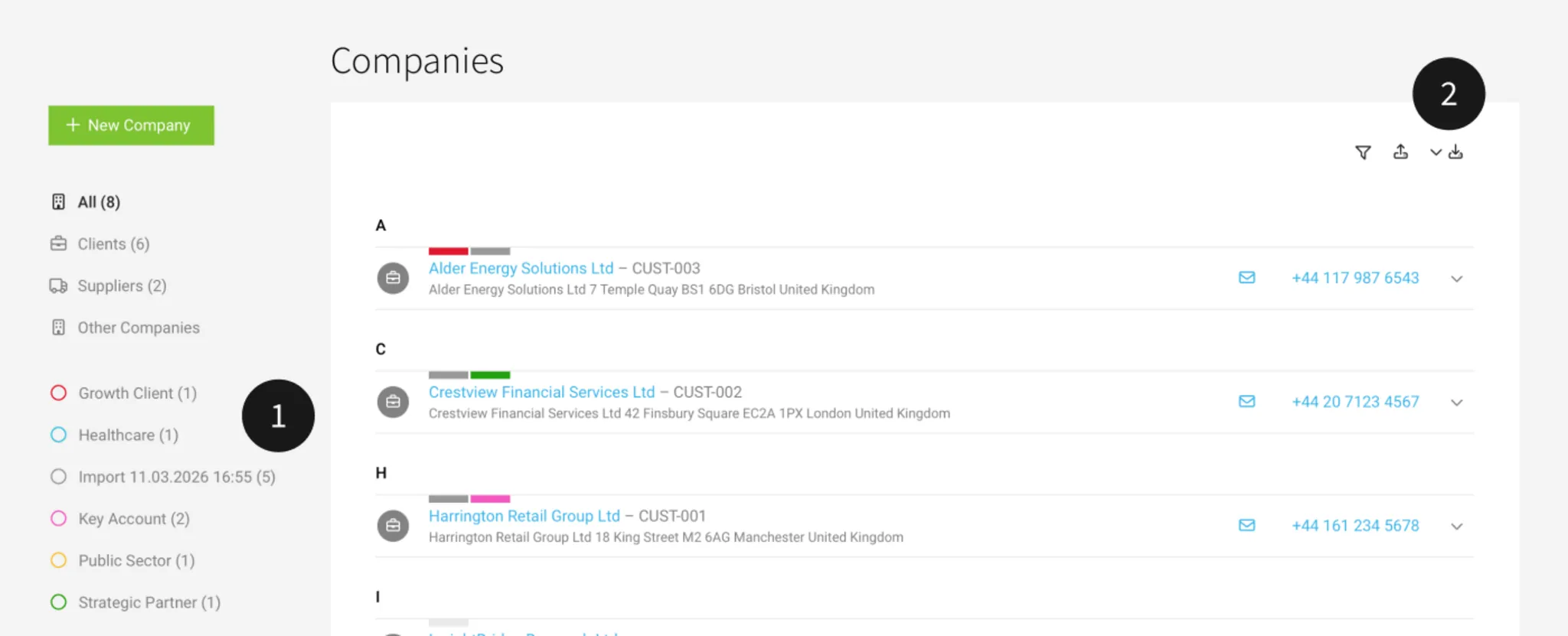Click the green tag bar above Crestview Financial

point(490,375)
